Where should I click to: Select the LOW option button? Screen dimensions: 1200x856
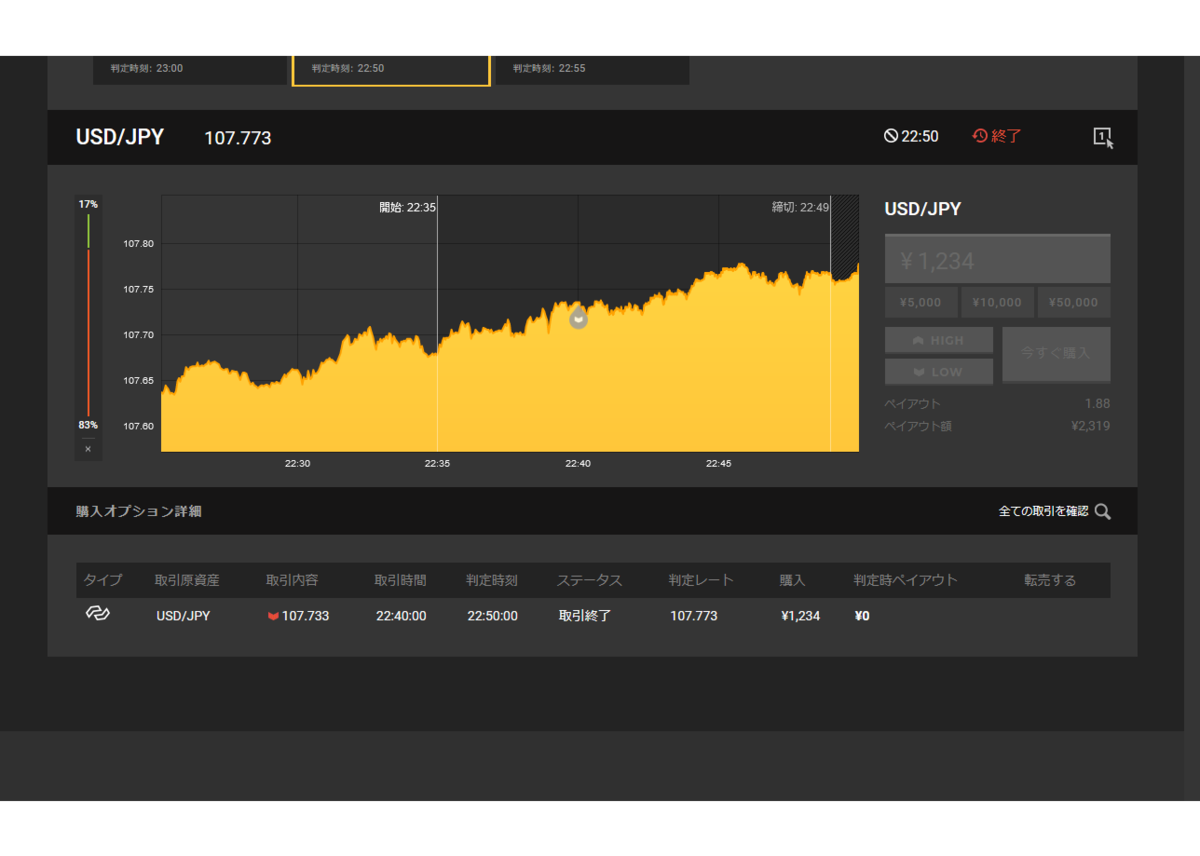939,371
